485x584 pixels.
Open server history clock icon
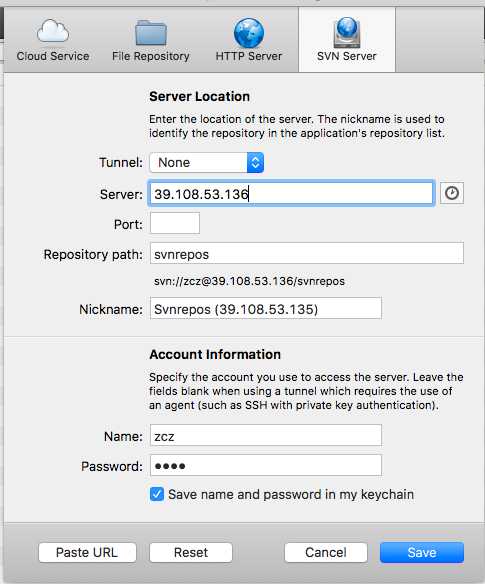coord(451,193)
